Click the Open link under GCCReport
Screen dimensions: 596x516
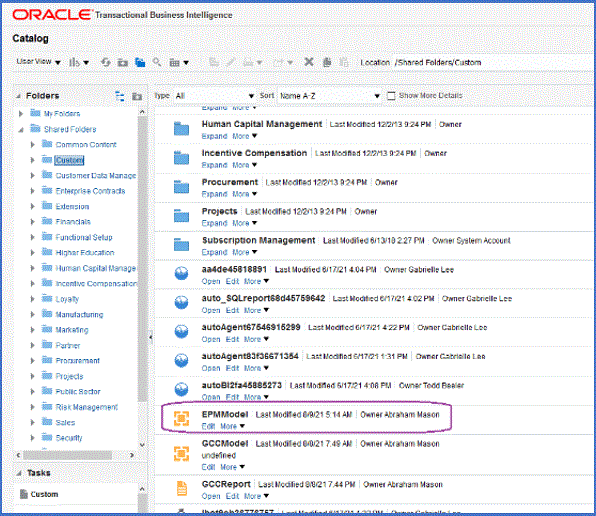point(211,496)
